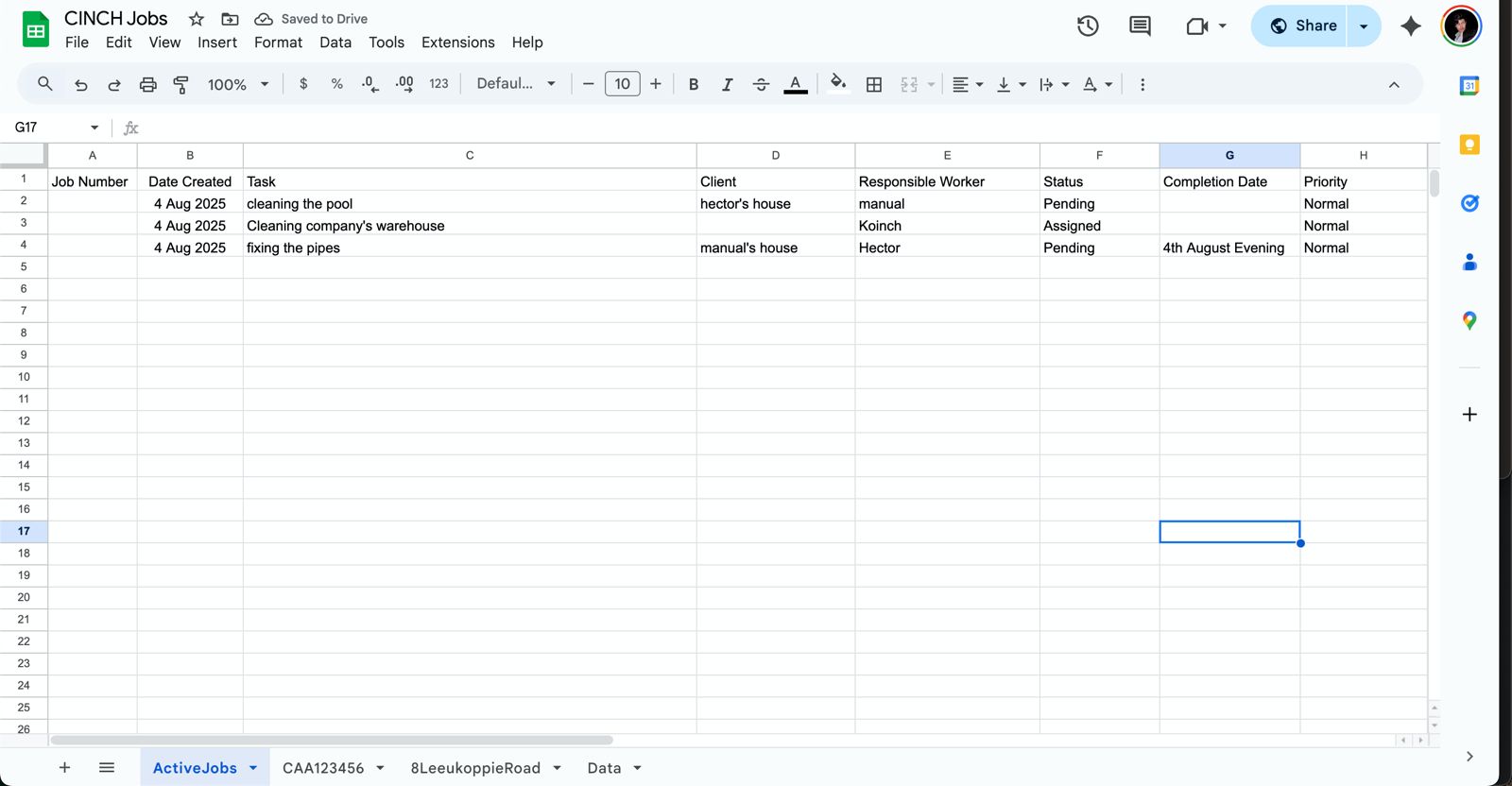Star the CINCH Jobs document
Screen dimensions: 1512x786
click(197, 19)
